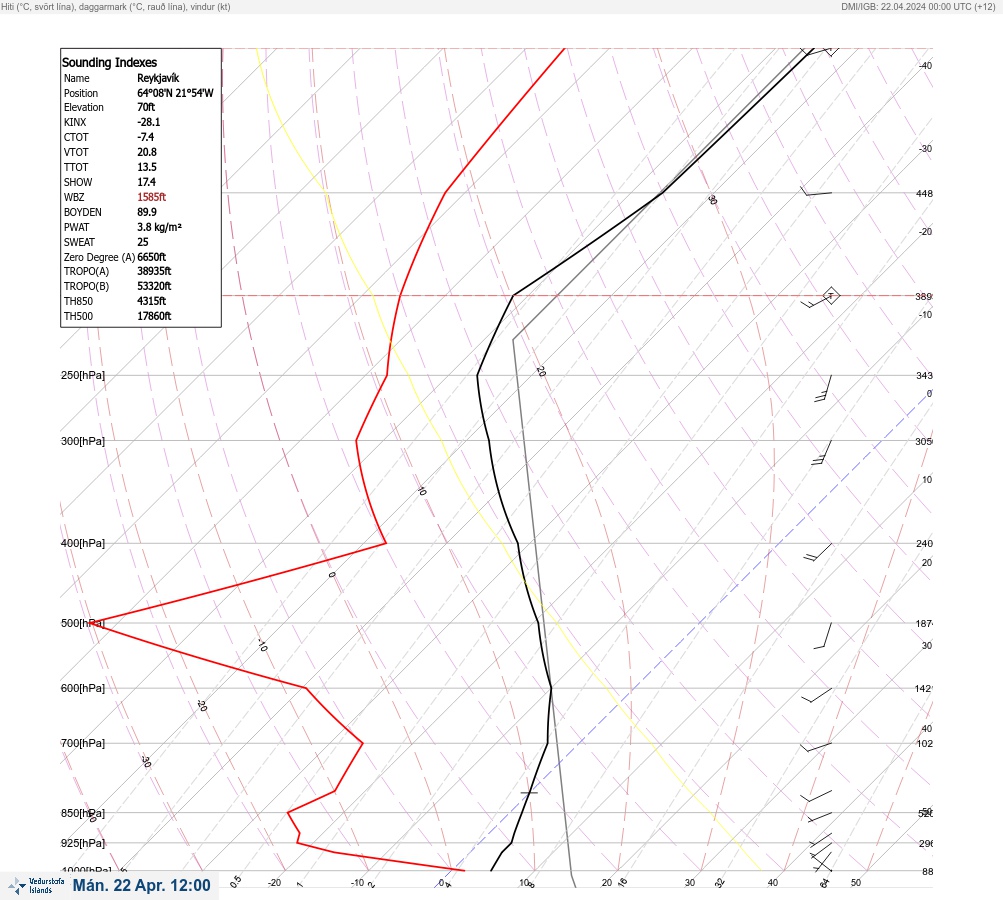Click the BOYDEN value '89.9'
1003x900 pixels.
[x=146, y=212]
